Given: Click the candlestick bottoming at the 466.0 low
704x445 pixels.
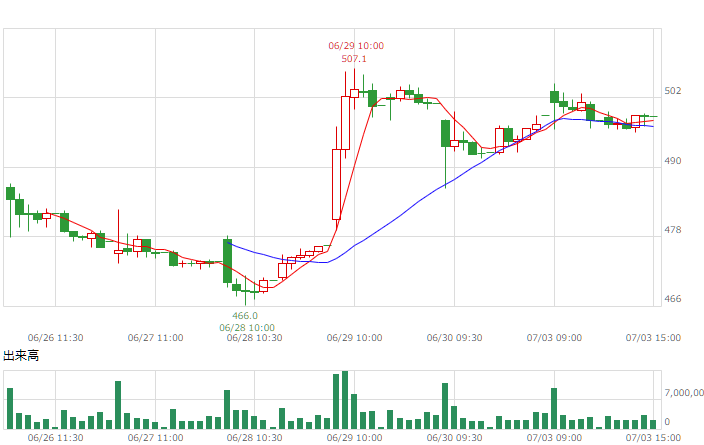Looking at the screenshot, I should [x=245, y=291].
